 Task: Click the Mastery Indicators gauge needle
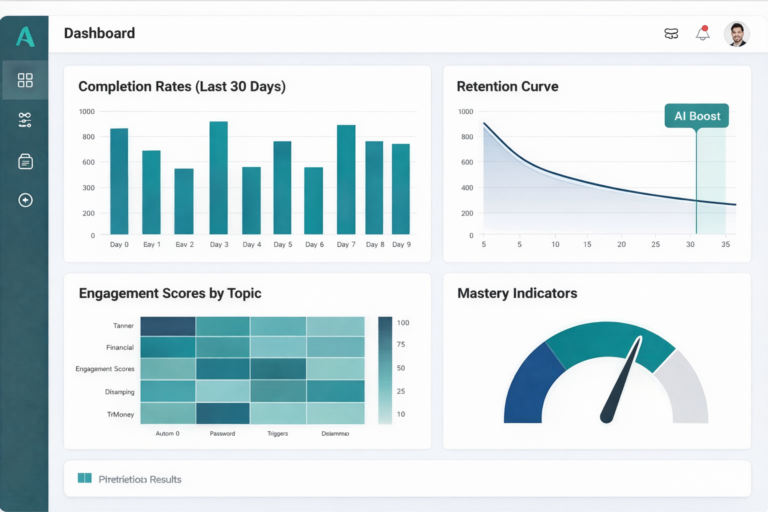(620, 383)
